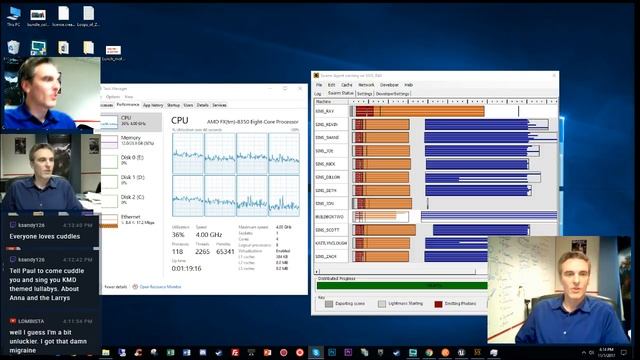
Task: Open the Unreal Engine taskbar icon
Action: point(461,352)
